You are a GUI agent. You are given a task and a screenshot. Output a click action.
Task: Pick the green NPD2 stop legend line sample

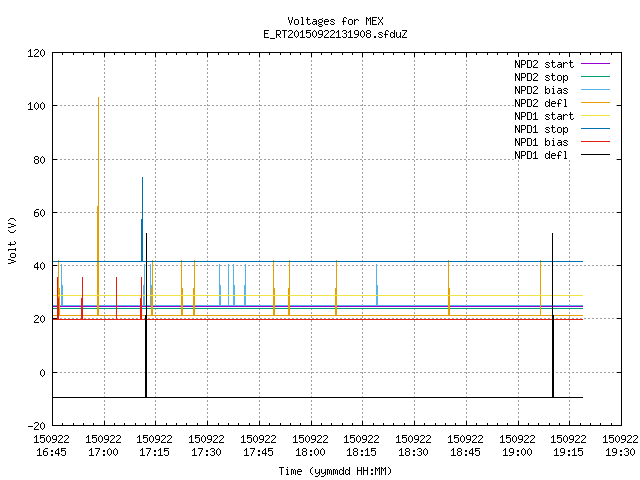click(595, 77)
